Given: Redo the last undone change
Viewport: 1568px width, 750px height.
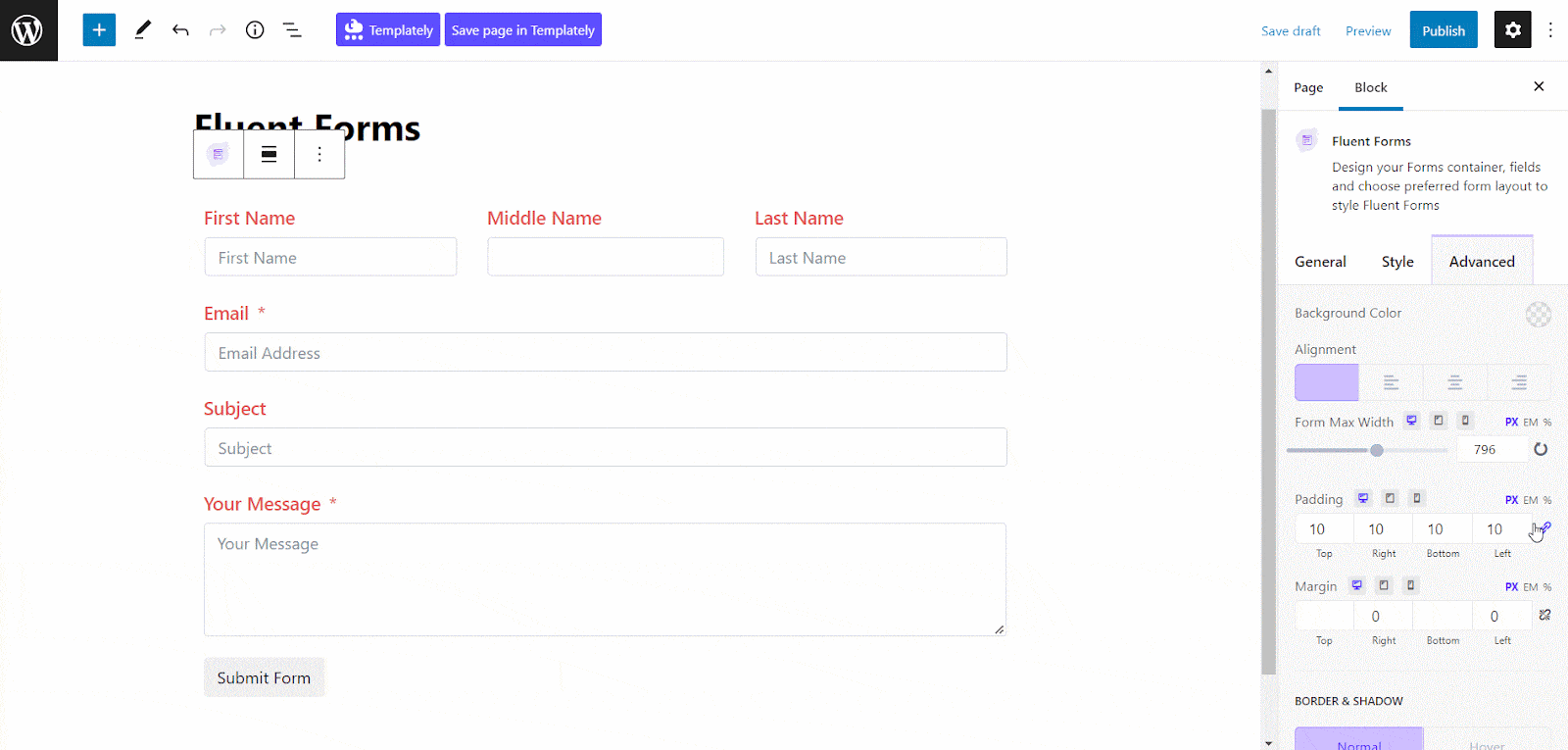Looking at the screenshot, I should coord(218,30).
